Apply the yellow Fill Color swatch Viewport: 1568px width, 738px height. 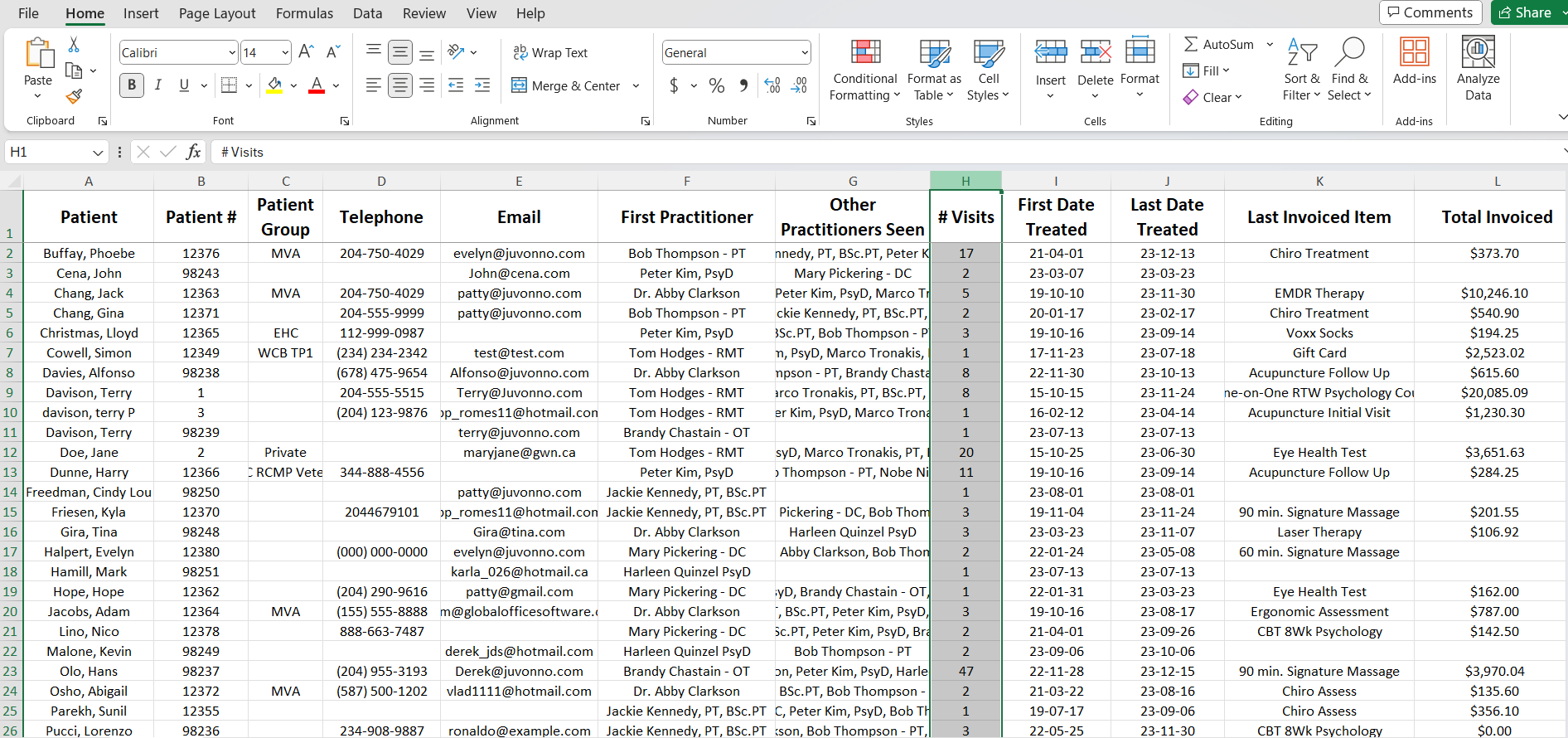pos(275,85)
